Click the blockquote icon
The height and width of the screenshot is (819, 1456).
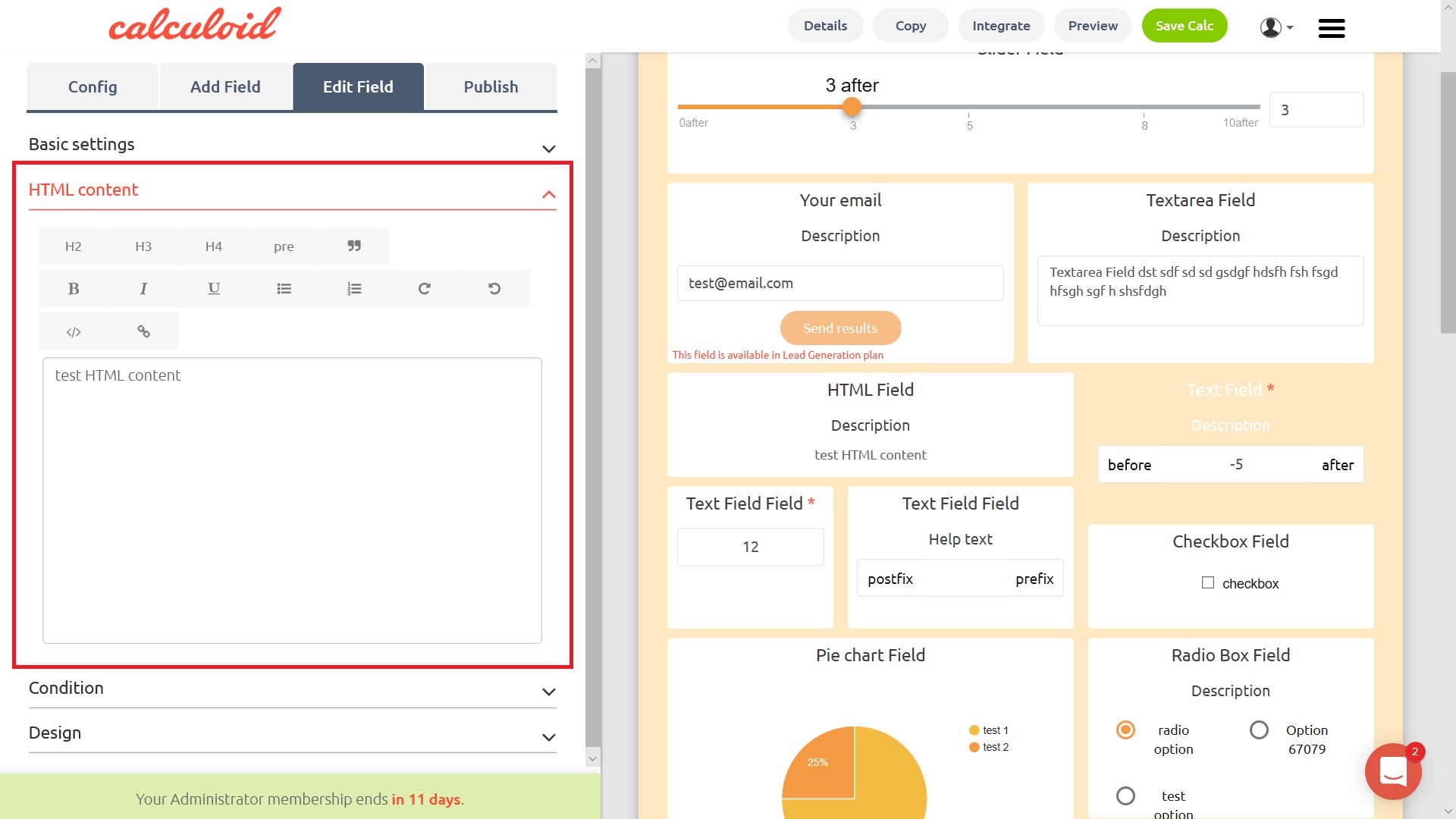tap(354, 246)
